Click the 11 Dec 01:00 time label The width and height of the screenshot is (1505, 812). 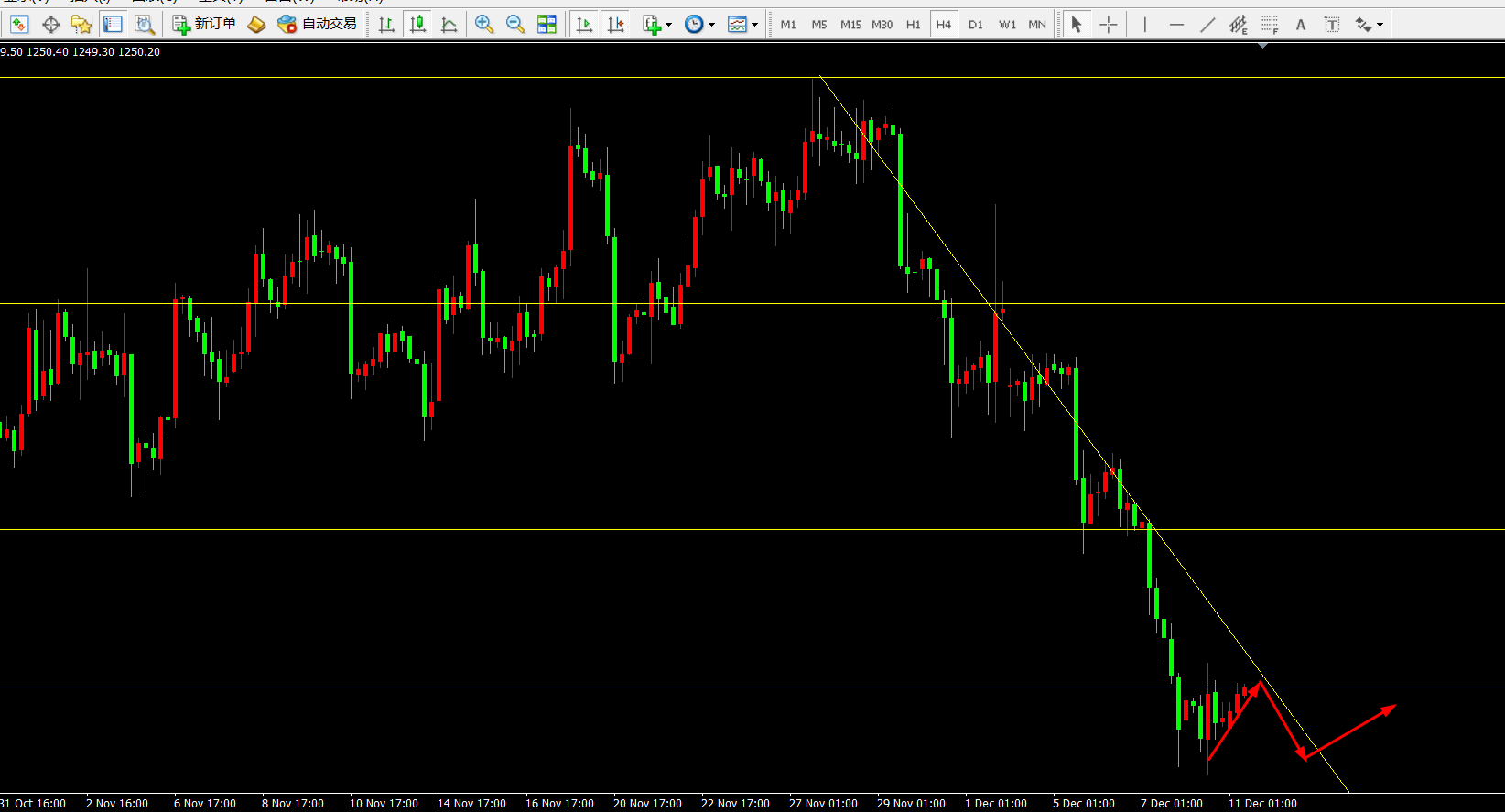(x=1262, y=803)
